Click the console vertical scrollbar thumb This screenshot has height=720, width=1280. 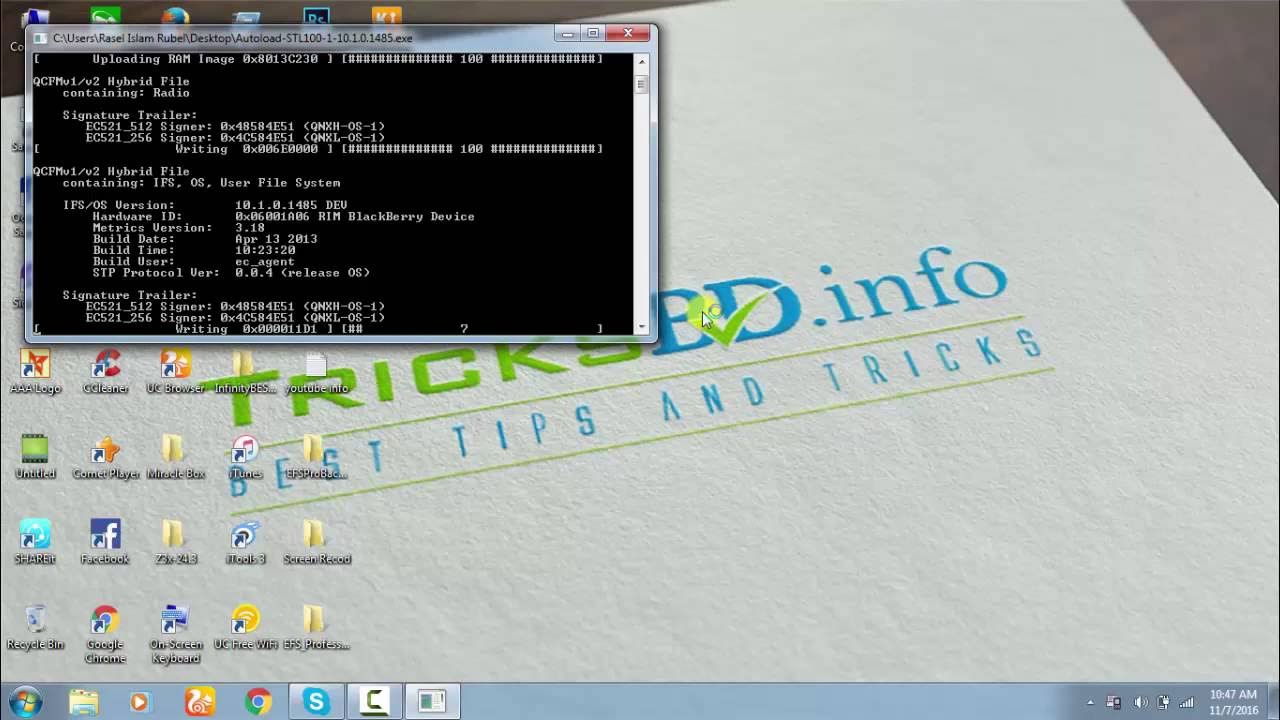coord(641,84)
